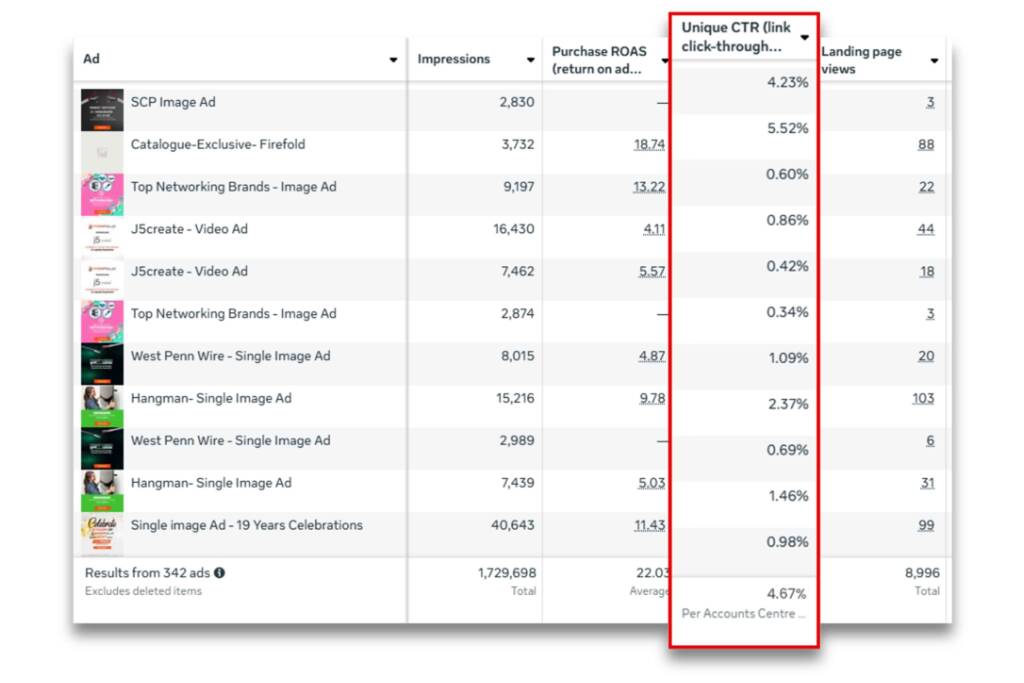
Task: Open the SCP Image Ad thumbnail
Action: [102, 110]
